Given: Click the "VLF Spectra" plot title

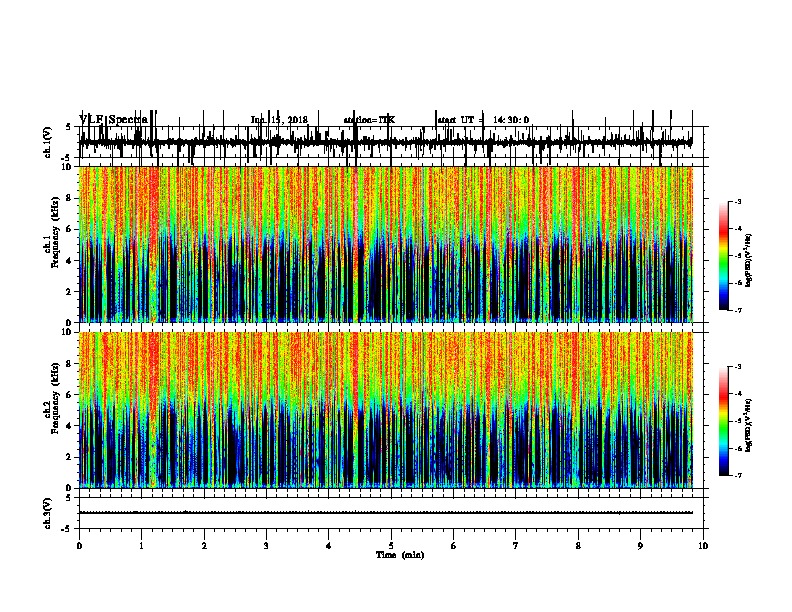Looking at the screenshot, I should click(114, 120).
